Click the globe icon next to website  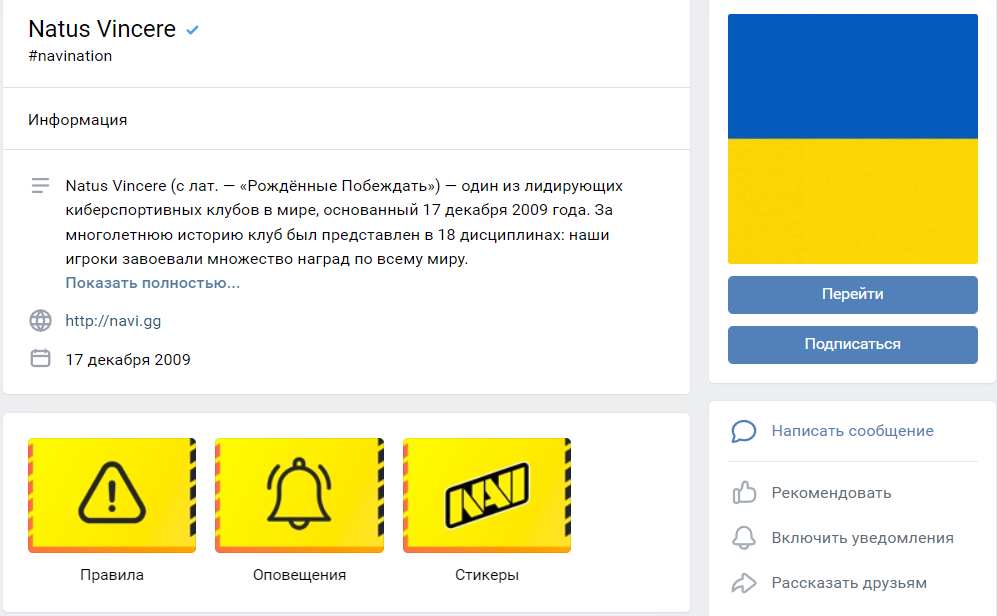pos(40,320)
